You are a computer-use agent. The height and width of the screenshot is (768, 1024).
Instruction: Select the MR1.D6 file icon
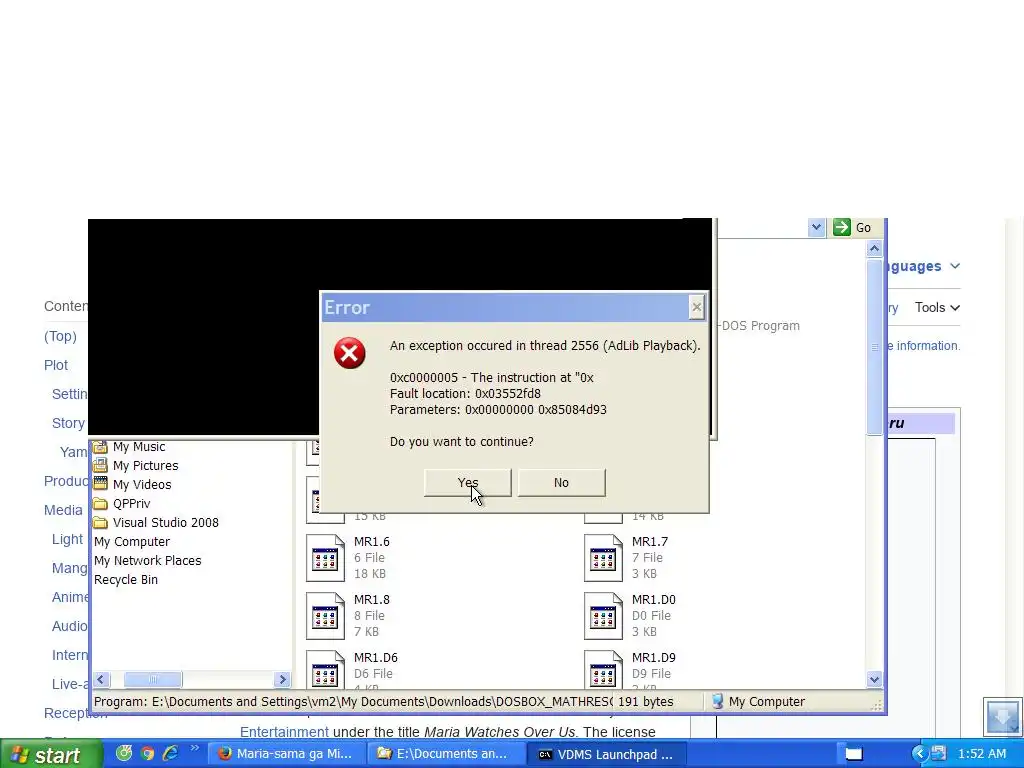325,669
